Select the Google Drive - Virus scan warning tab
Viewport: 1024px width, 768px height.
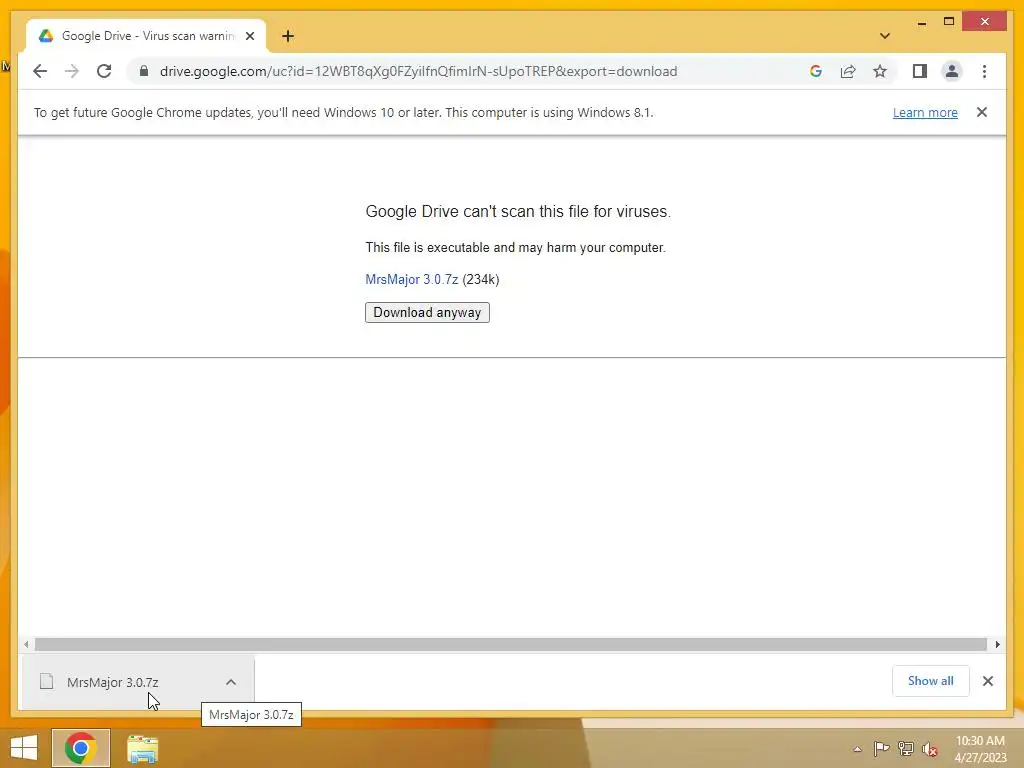(x=147, y=36)
